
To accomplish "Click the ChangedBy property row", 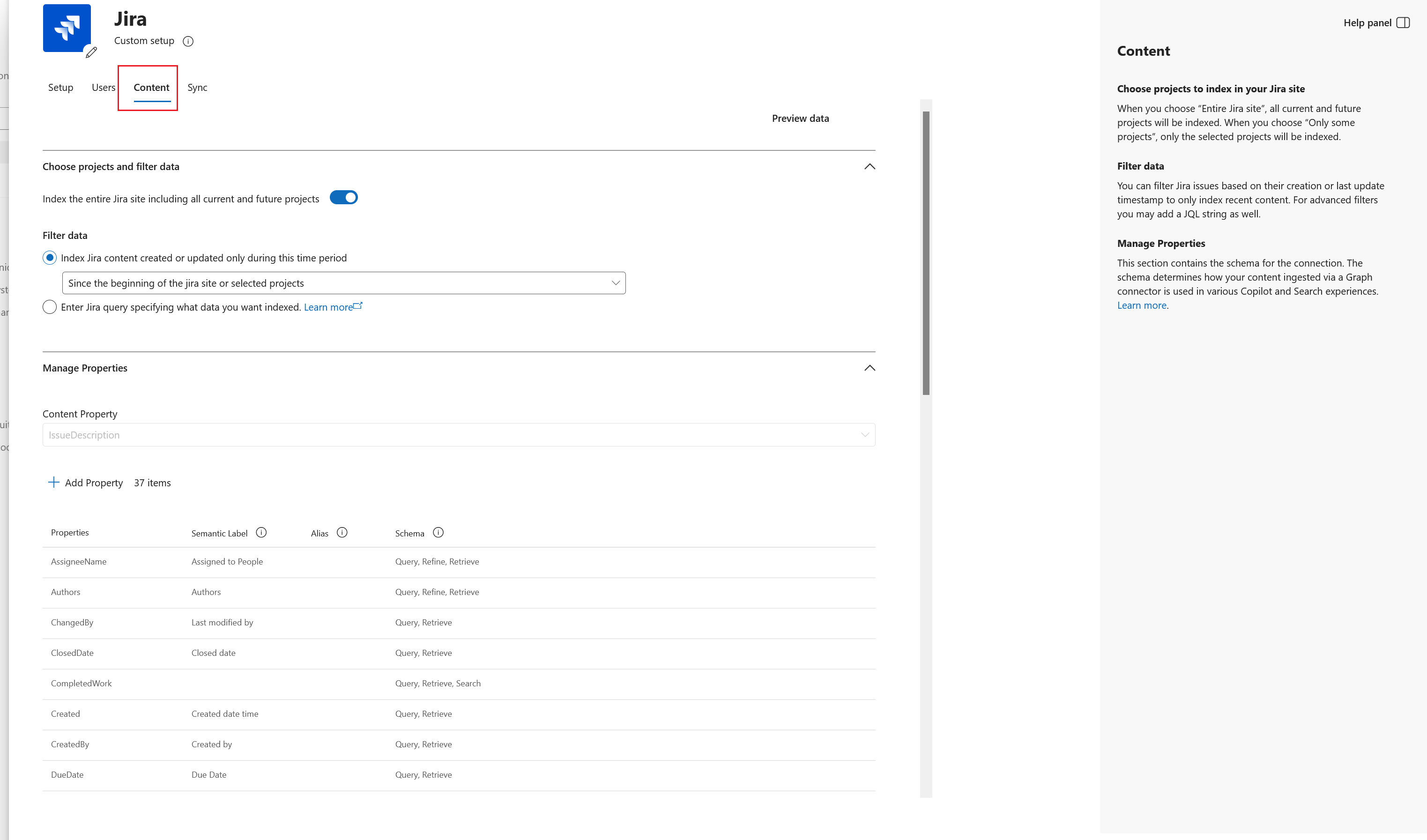I will pyautogui.click(x=459, y=623).
